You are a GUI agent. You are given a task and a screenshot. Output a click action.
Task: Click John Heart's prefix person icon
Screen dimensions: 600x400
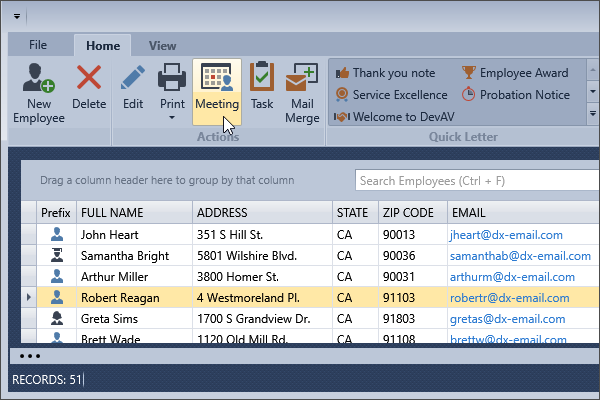tap(57, 234)
